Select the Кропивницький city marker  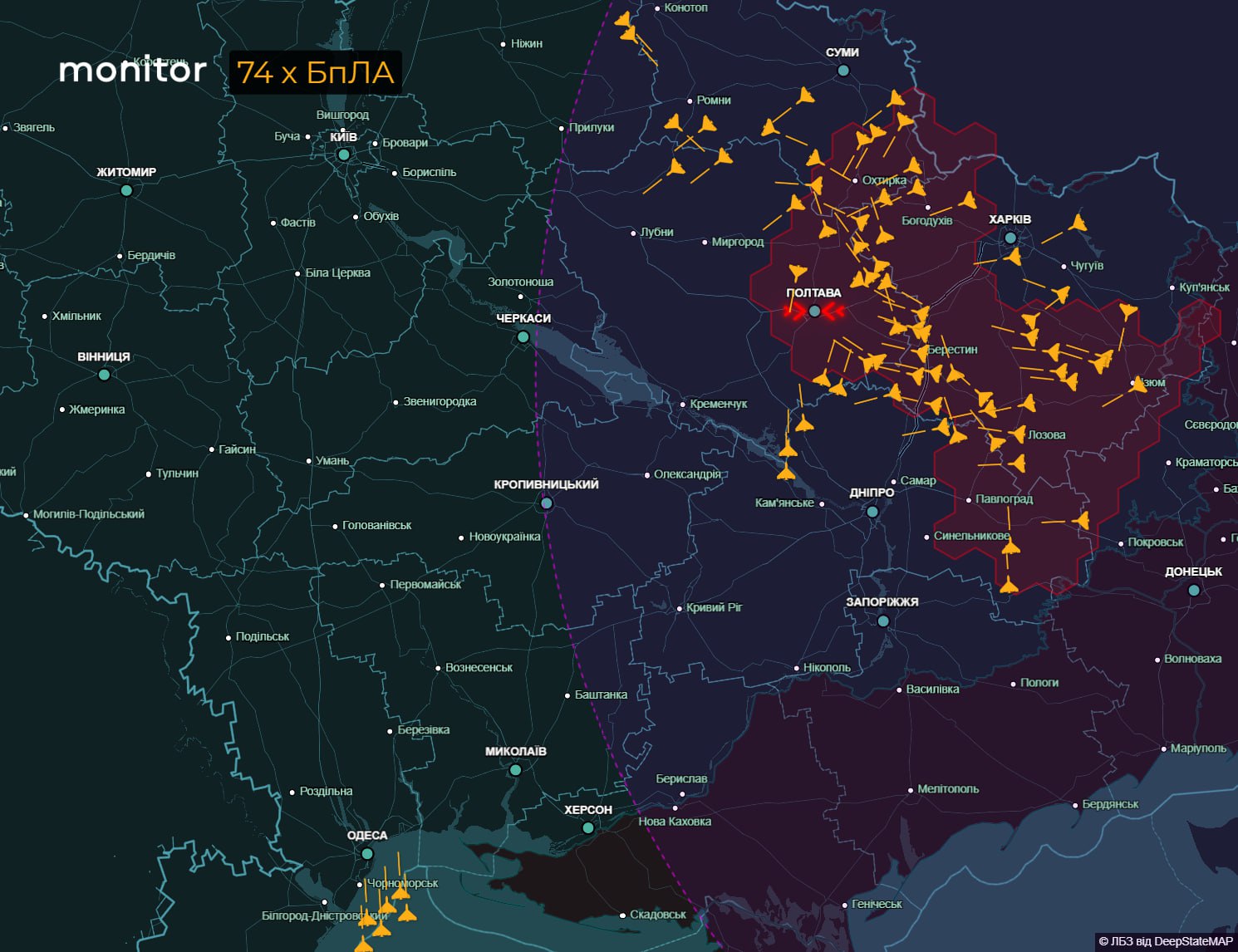[x=547, y=503]
